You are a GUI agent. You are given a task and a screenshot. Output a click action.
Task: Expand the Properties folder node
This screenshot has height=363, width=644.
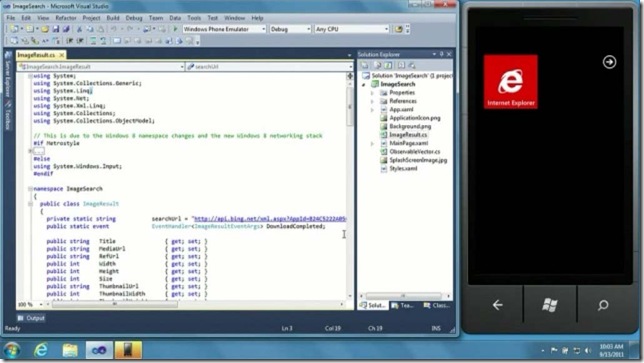372,93
